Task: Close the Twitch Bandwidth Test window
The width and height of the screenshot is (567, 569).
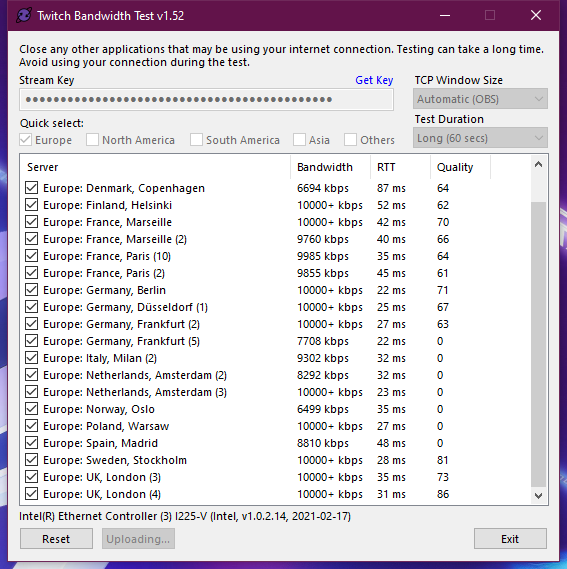Action: [536, 16]
